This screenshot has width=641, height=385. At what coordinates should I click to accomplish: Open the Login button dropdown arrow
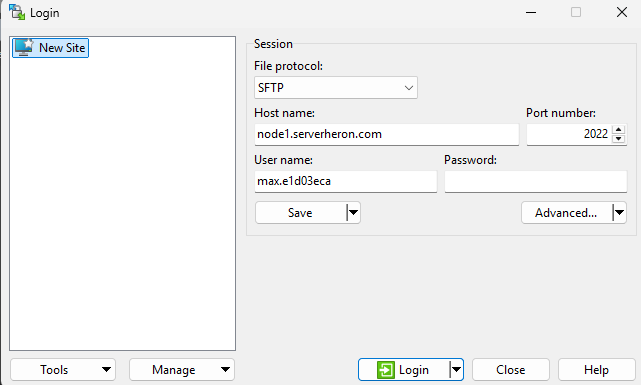456,370
